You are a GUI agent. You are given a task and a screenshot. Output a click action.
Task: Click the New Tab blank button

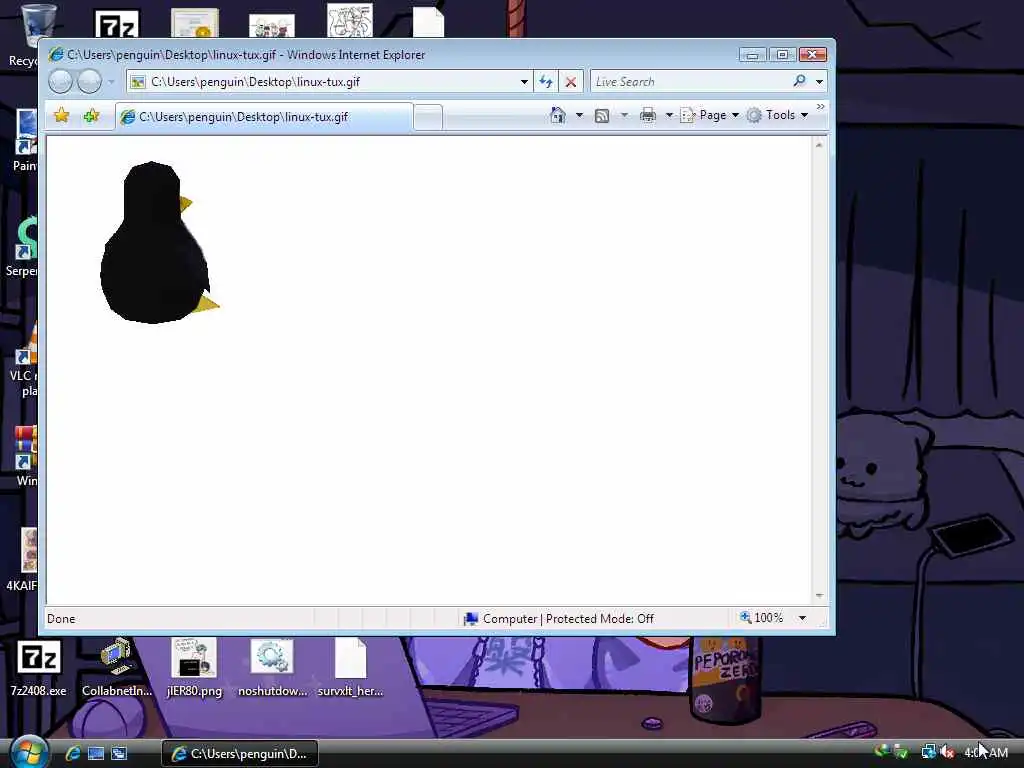428,118
